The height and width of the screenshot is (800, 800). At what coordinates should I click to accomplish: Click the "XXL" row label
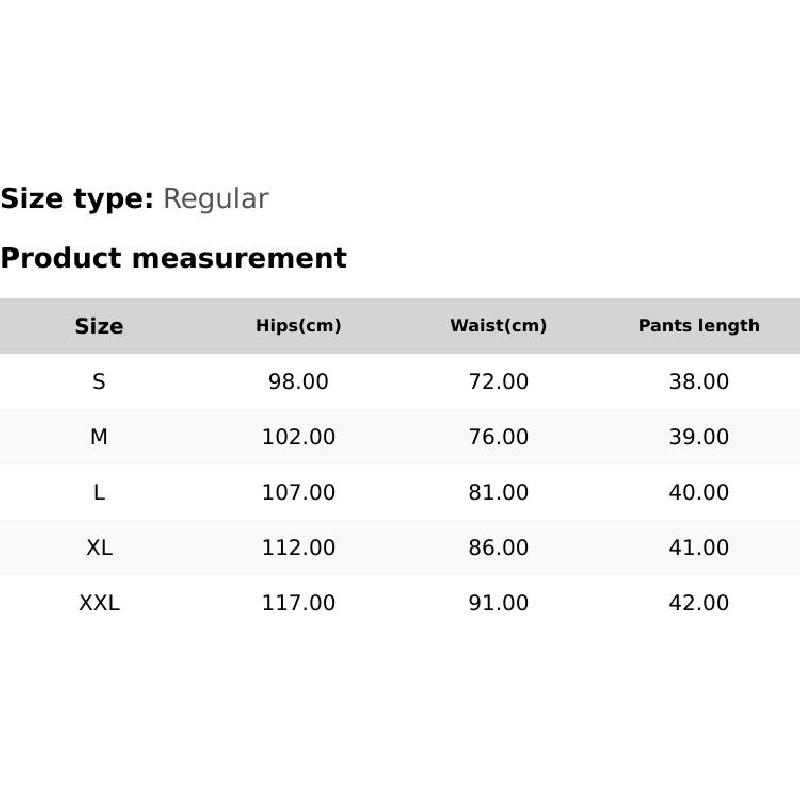point(99,603)
